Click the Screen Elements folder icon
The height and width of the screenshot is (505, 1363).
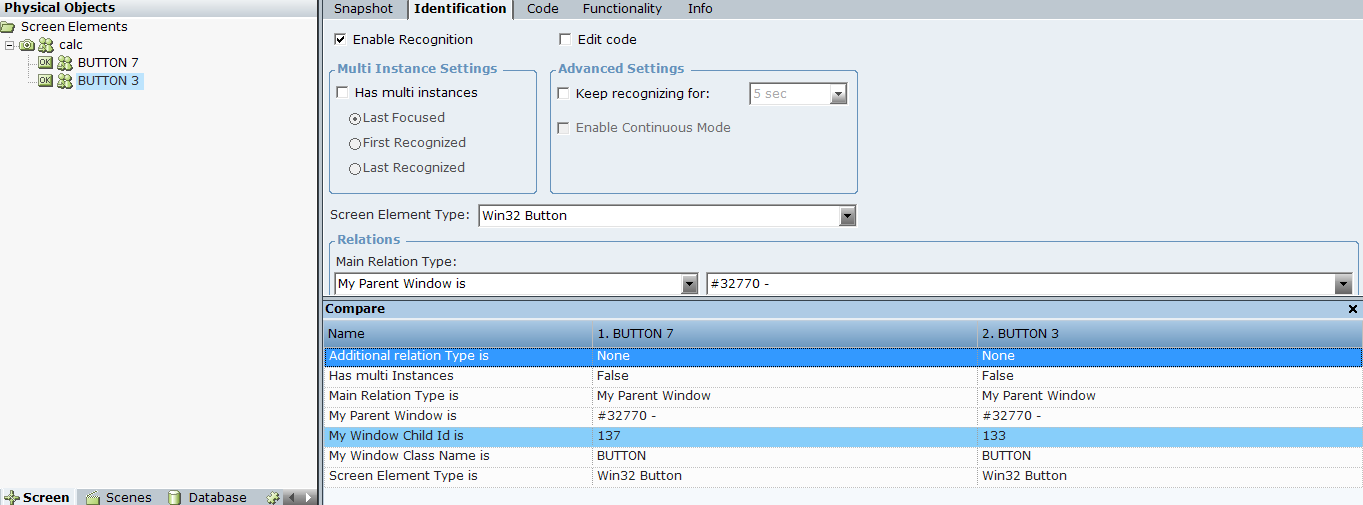pos(8,27)
